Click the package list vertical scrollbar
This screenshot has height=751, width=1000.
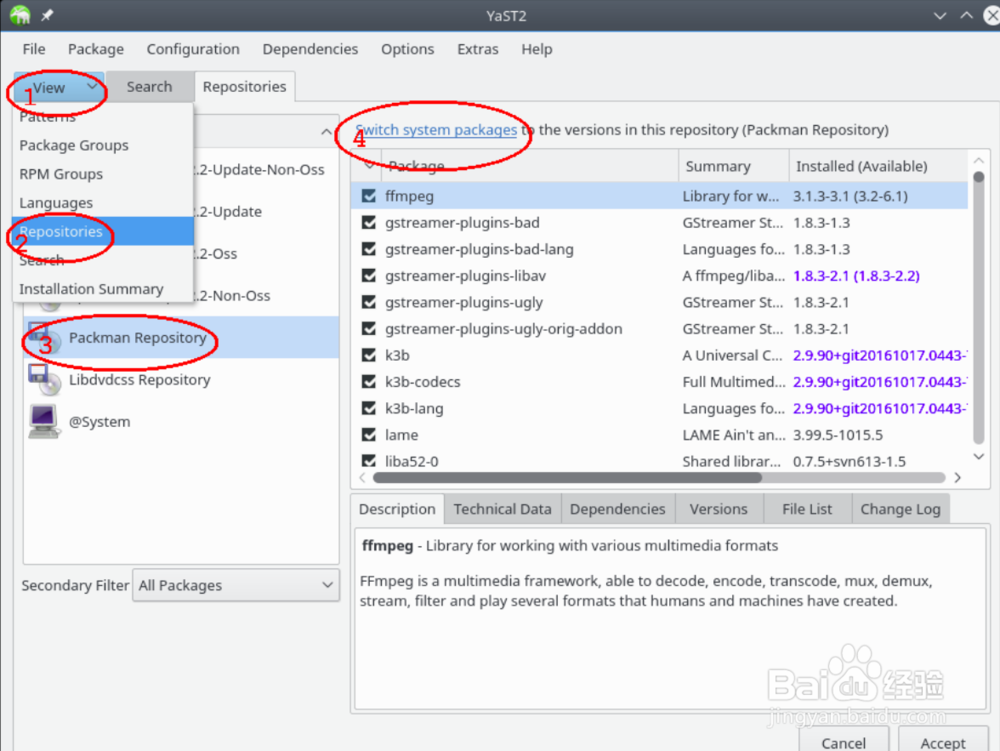click(979, 307)
